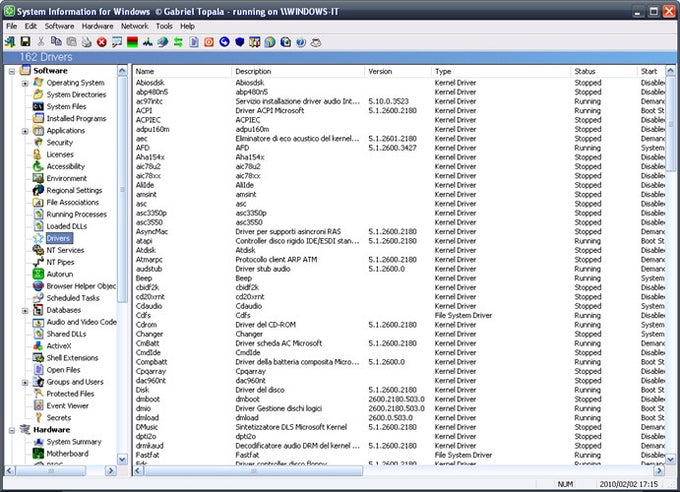Select the Fastfat driver row
680x492 pixels.
tap(399, 455)
